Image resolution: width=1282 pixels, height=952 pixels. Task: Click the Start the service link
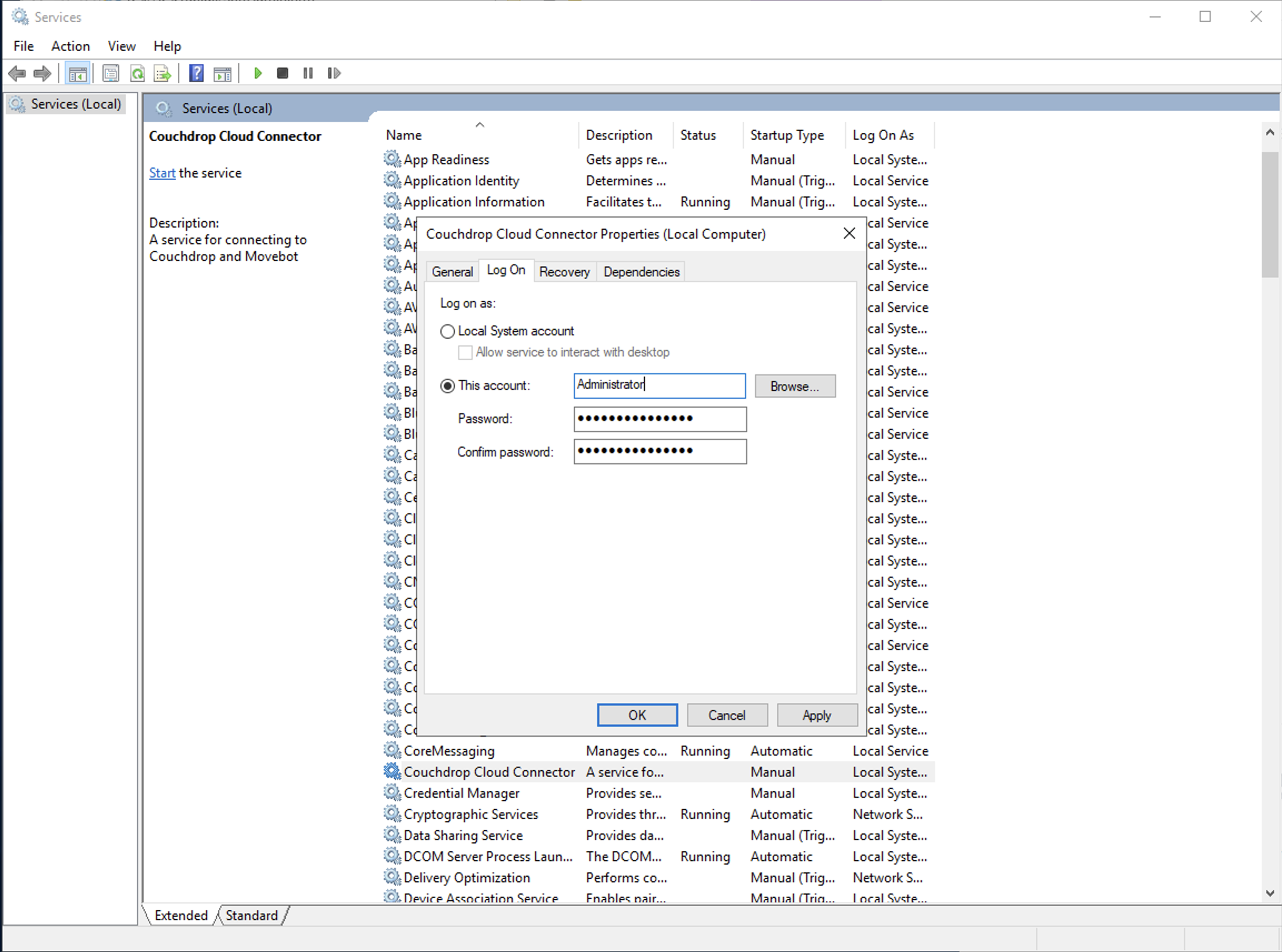click(162, 173)
